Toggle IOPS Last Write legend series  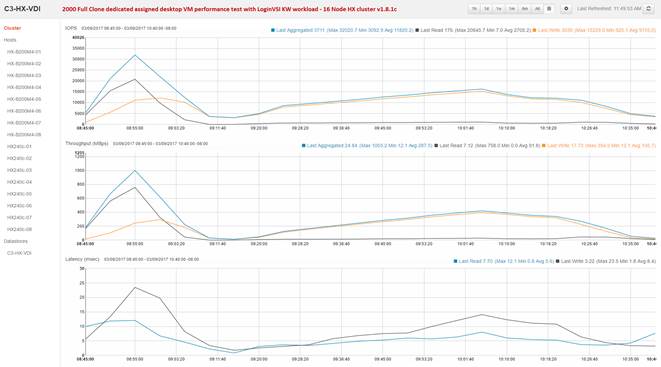594,30
